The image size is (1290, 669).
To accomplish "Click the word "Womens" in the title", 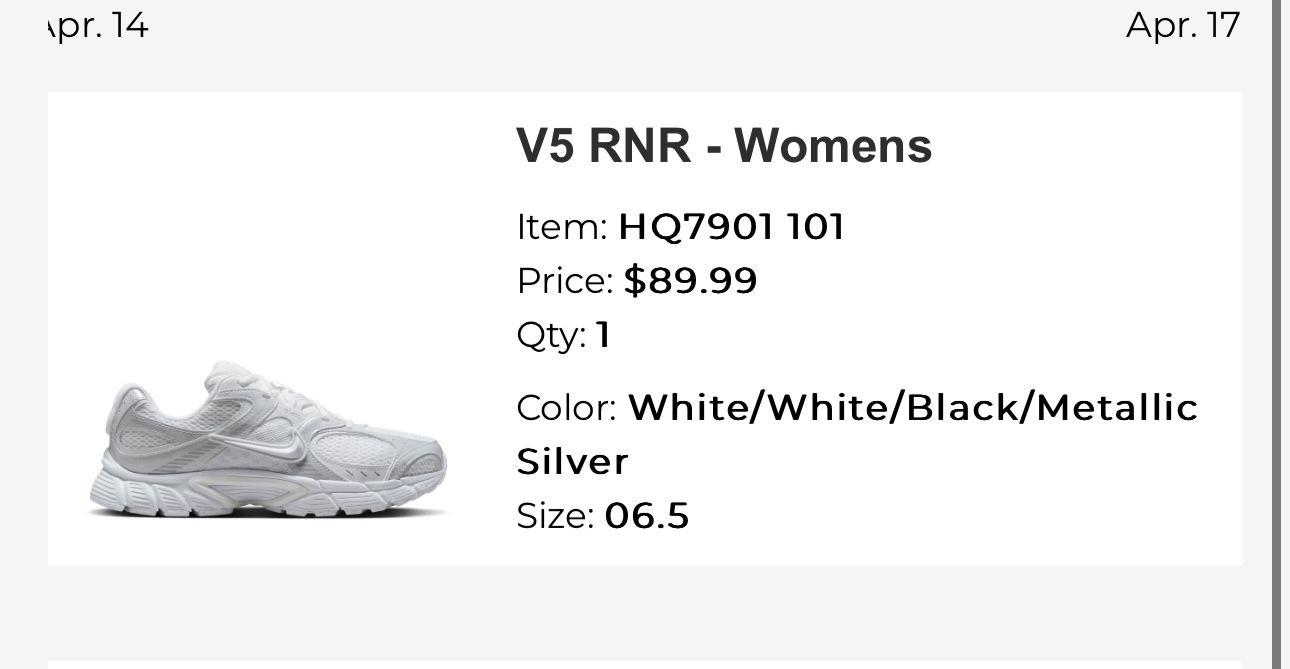I will [x=833, y=146].
